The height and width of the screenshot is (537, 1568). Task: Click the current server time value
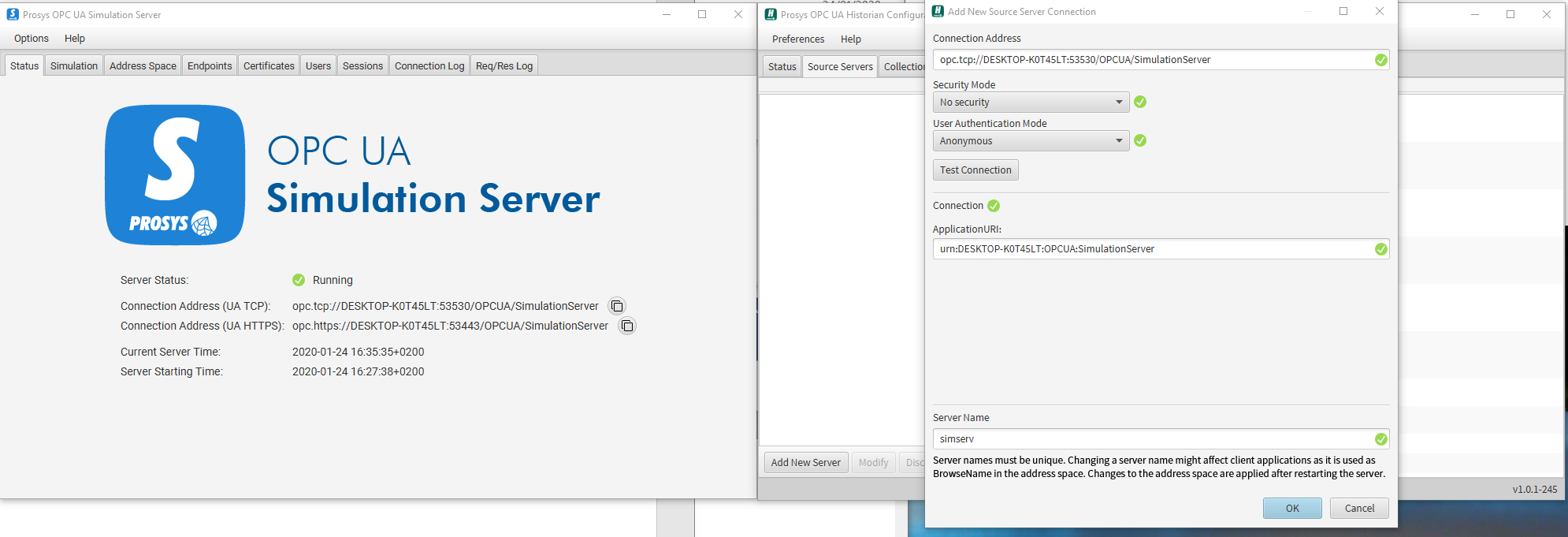(x=359, y=352)
